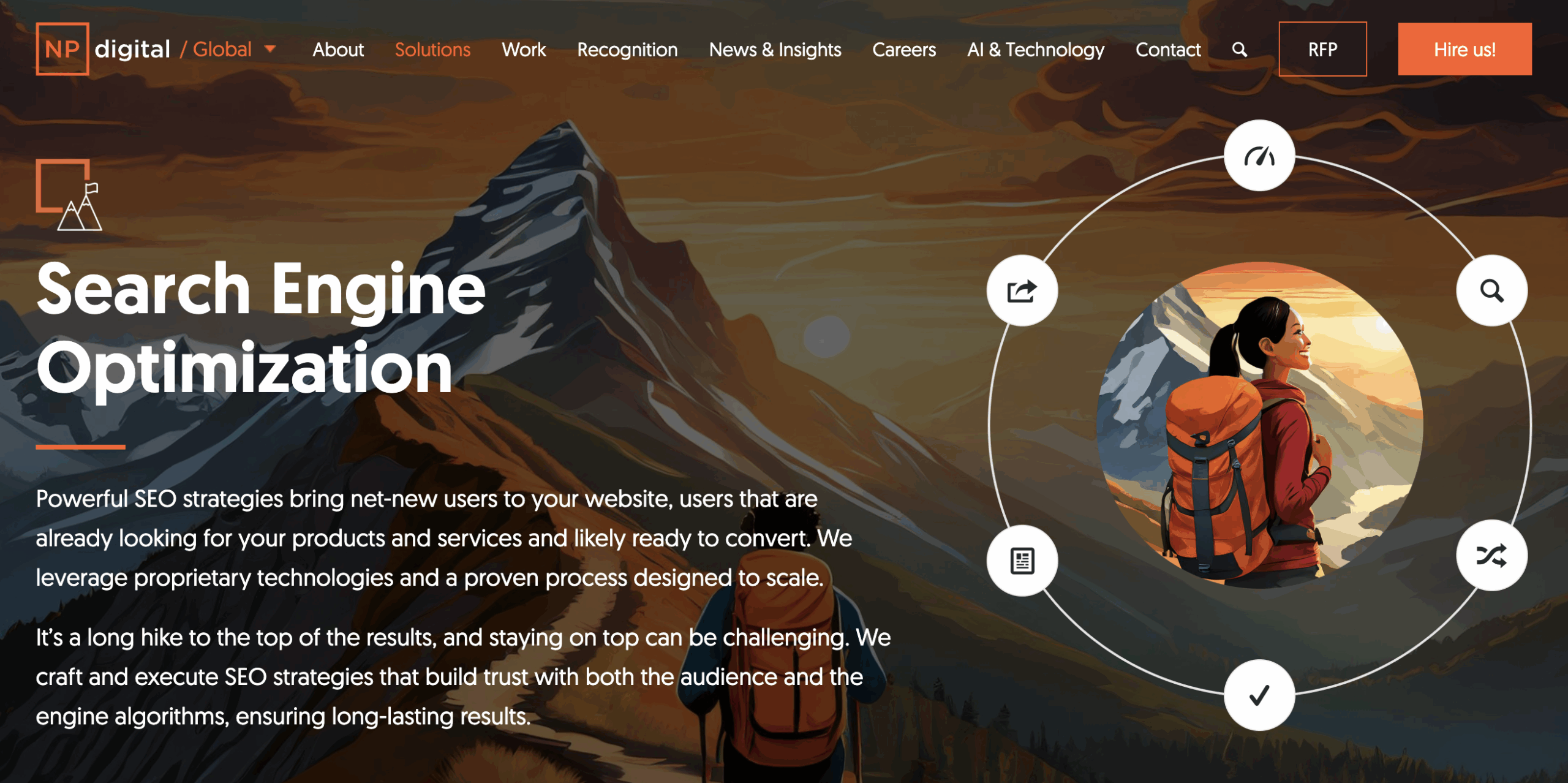This screenshot has width=1568, height=783.
Task: Click the shuffle arrows circle icon
Action: [1491, 556]
